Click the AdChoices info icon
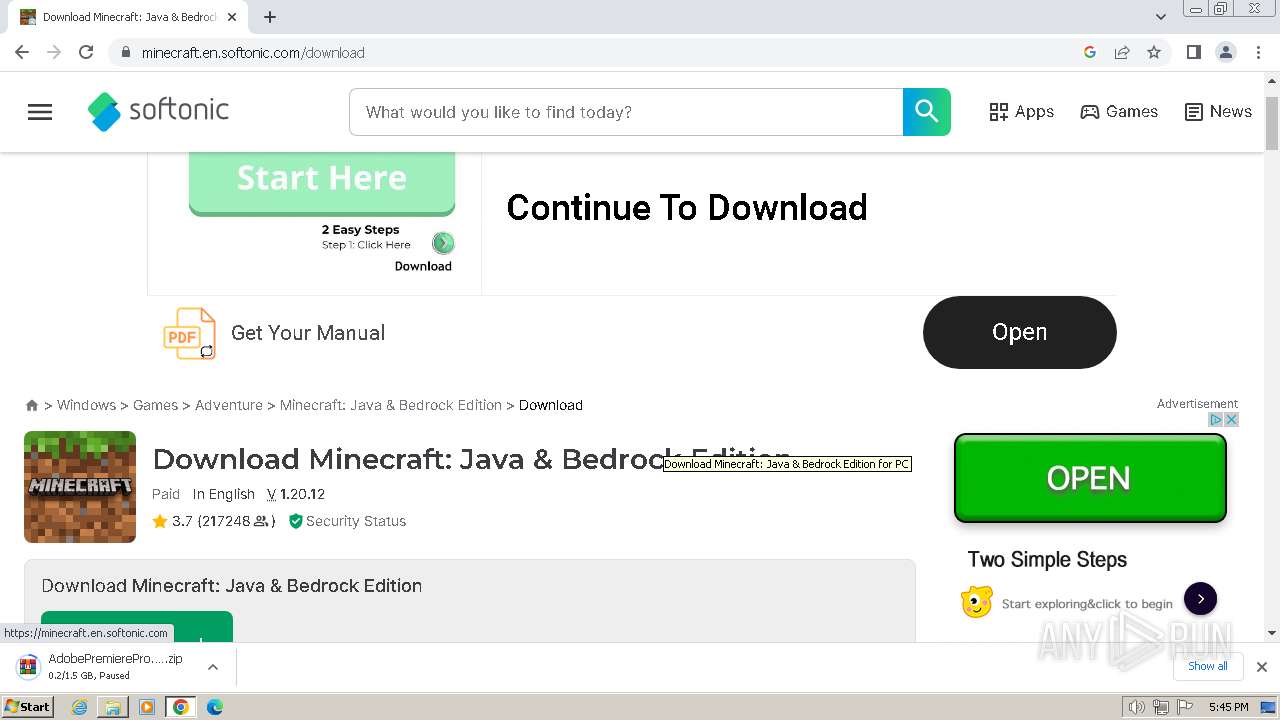This screenshot has width=1280, height=720. click(1216, 419)
